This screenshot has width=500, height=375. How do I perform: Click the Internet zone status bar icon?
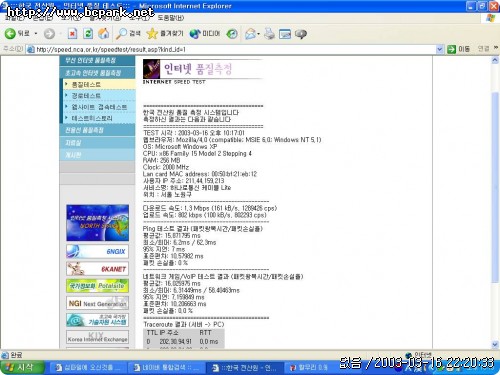click(409, 355)
